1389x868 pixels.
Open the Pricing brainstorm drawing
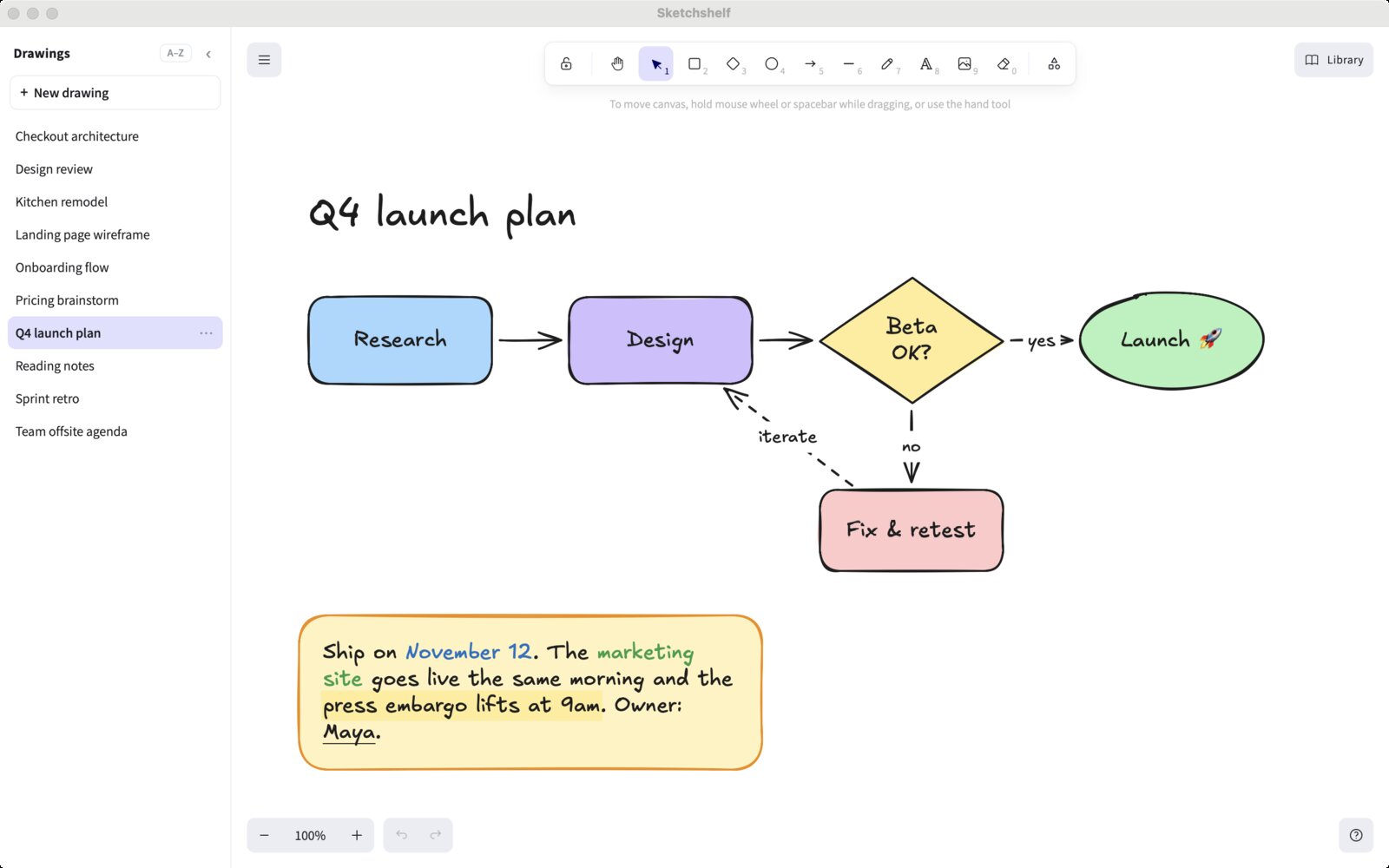coord(115,300)
